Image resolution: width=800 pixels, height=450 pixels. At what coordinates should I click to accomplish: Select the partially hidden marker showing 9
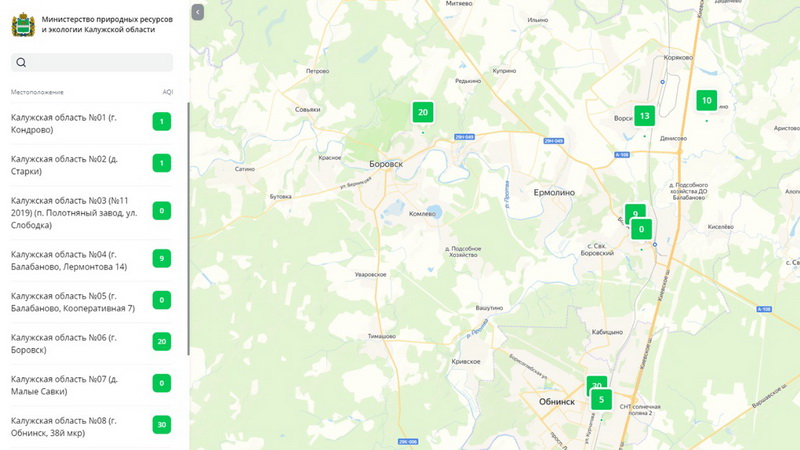point(635,210)
